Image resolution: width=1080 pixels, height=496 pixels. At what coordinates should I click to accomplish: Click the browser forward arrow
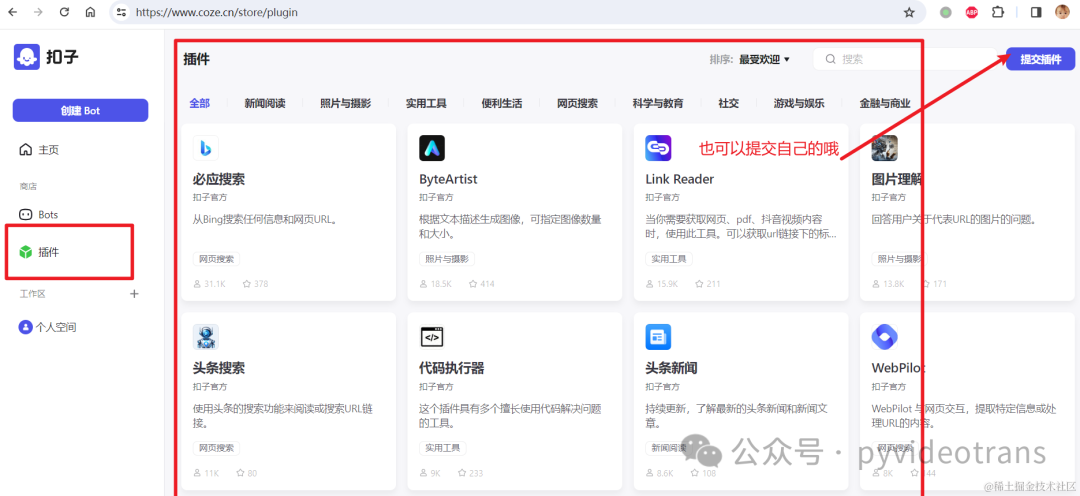pos(39,12)
